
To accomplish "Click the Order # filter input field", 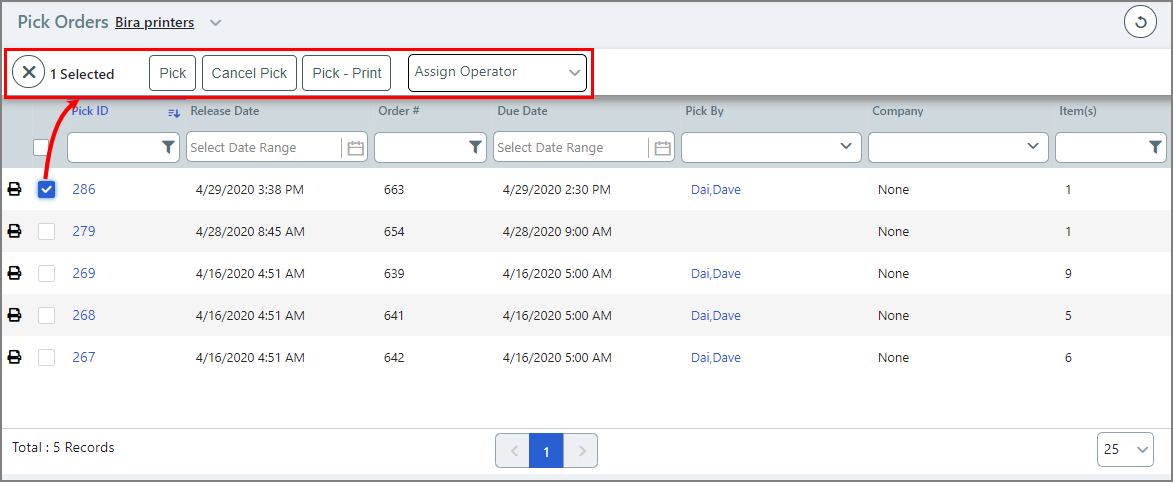I will click(x=420, y=147).
